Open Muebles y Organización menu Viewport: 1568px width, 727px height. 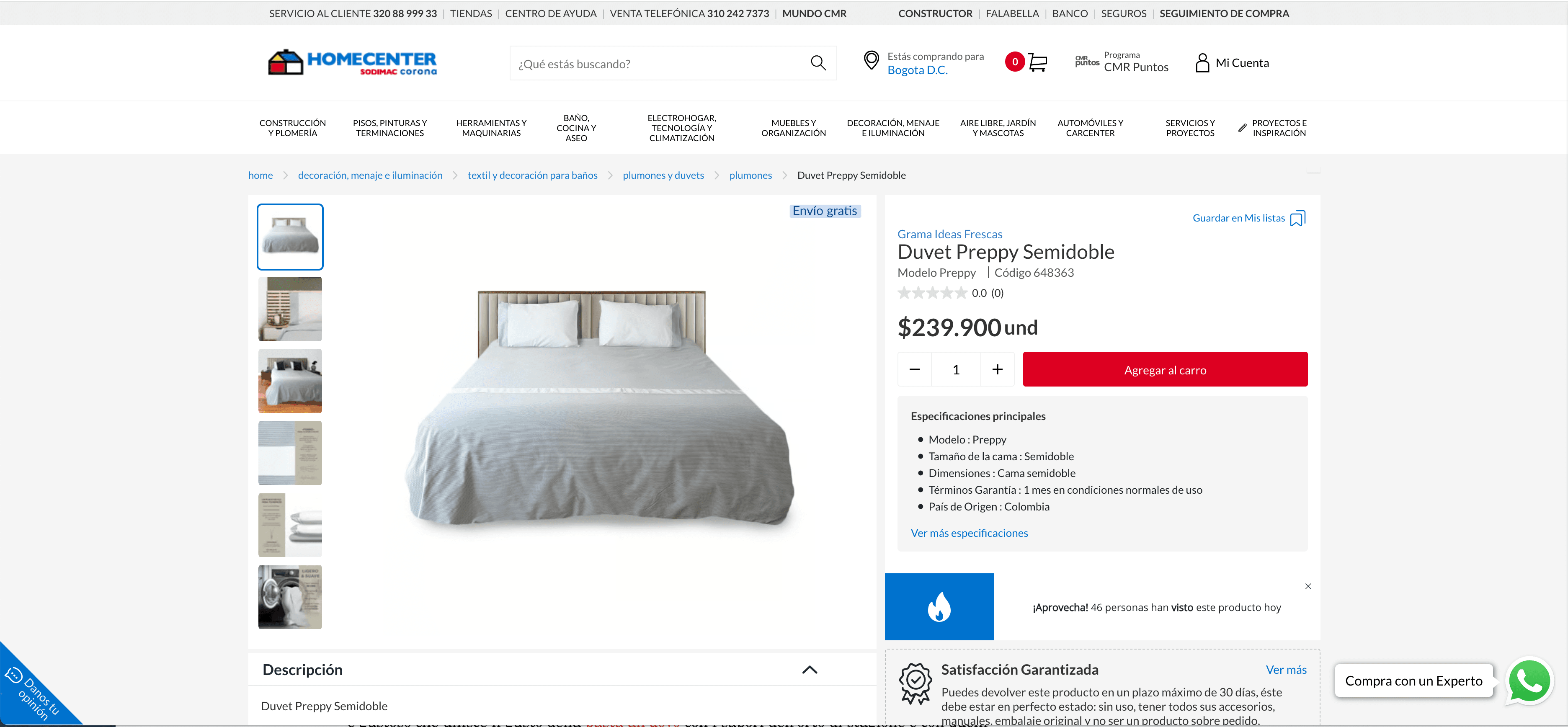(x=793, y=128)
